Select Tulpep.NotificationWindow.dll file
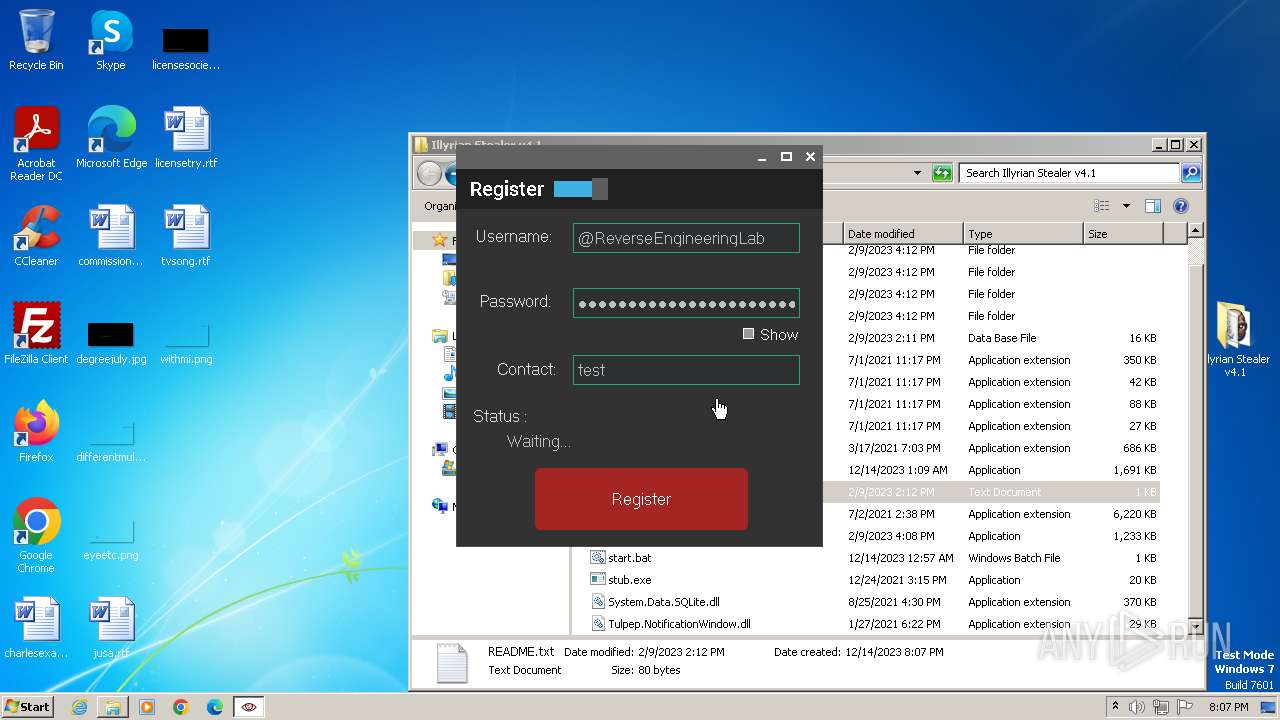 click(679, 624)
